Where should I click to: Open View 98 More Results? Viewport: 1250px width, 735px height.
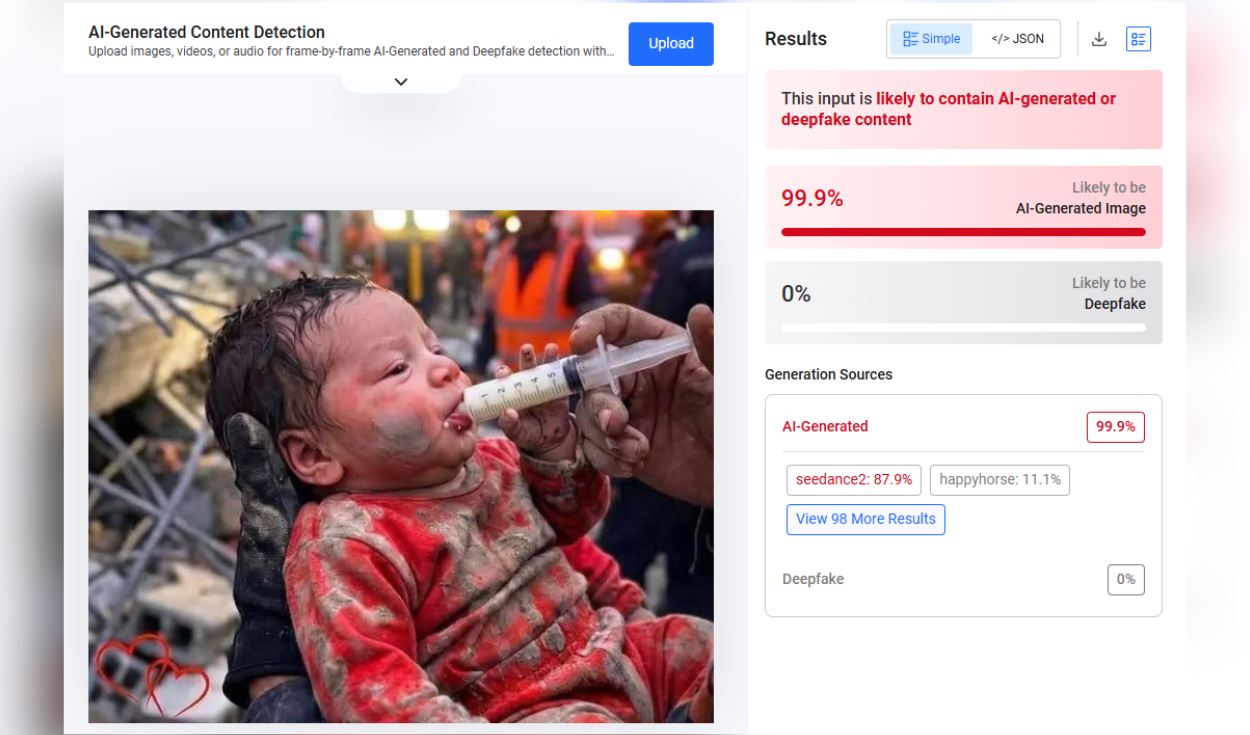[866, 519]
